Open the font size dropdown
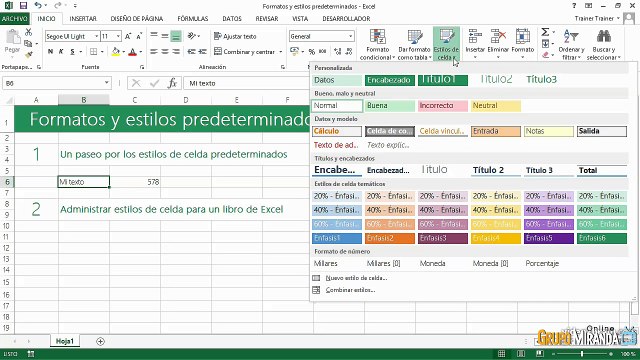The width and height of the screenshot is (640, 360). pyautogui.click(x=118, y=36)
